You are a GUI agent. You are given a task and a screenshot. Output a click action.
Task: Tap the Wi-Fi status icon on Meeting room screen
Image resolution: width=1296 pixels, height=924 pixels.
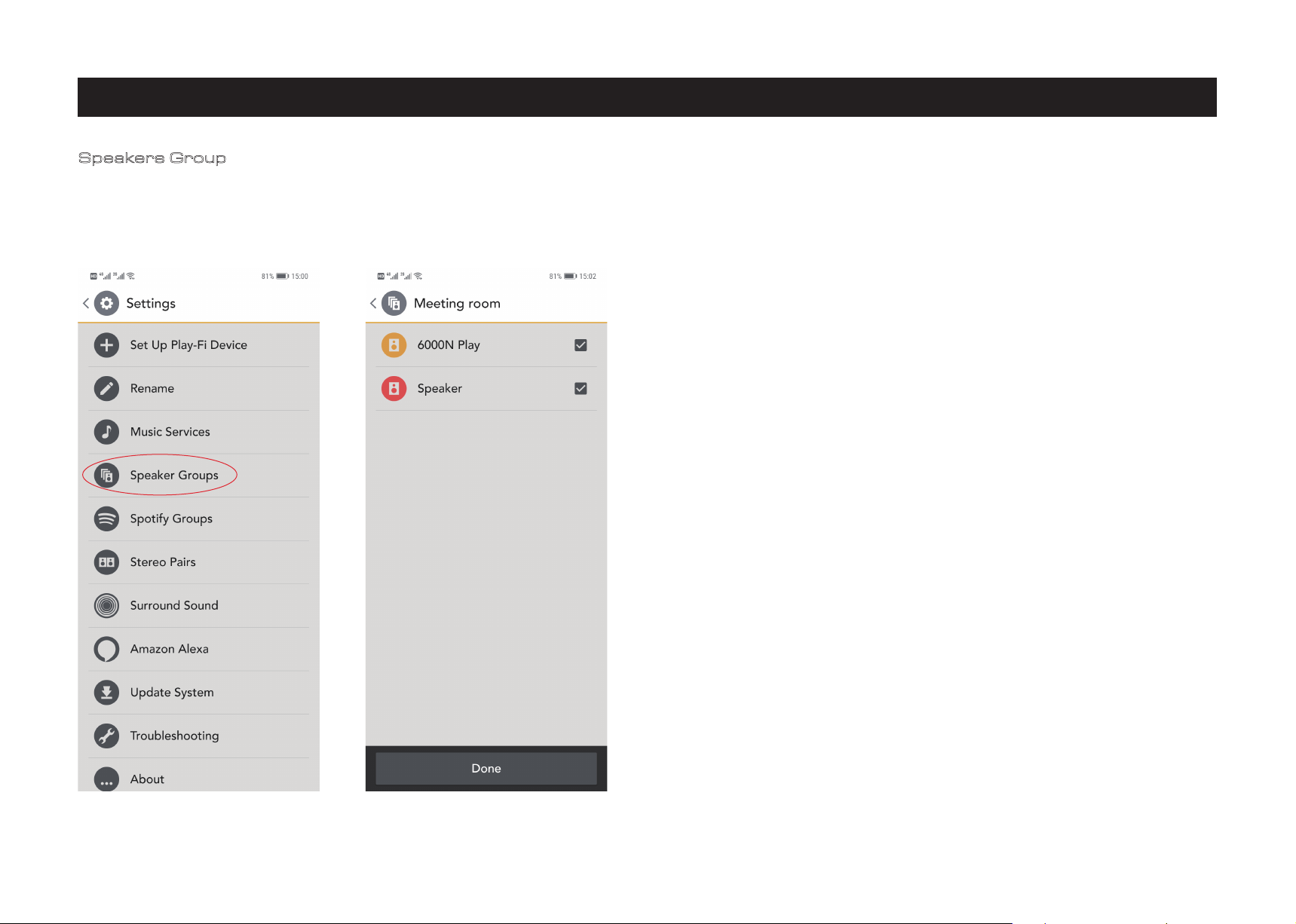(x=418, y=276)
